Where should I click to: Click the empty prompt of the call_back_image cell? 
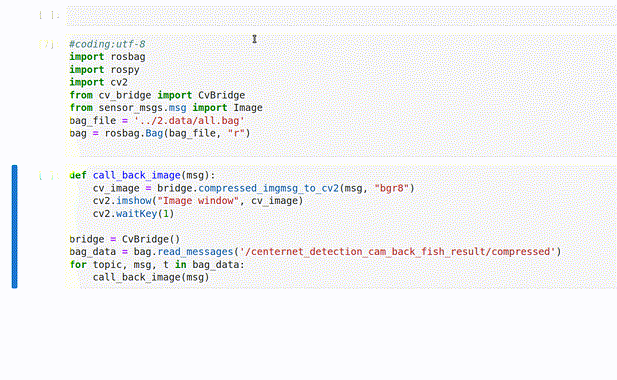click(49, 175)
